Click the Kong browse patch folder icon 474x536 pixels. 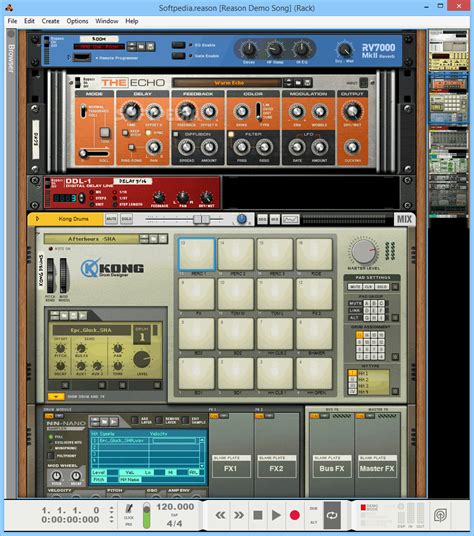(153, 239)
